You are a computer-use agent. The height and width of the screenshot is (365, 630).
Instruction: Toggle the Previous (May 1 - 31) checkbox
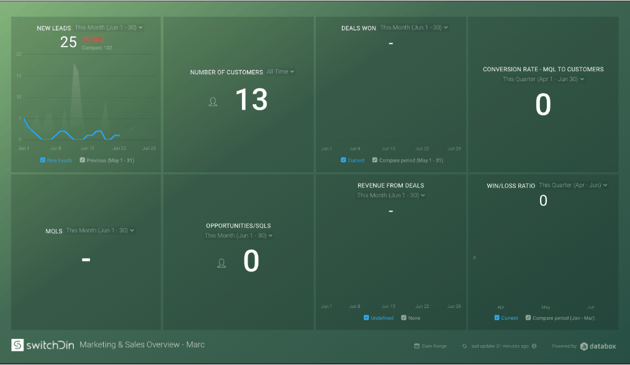coord(82,160)
